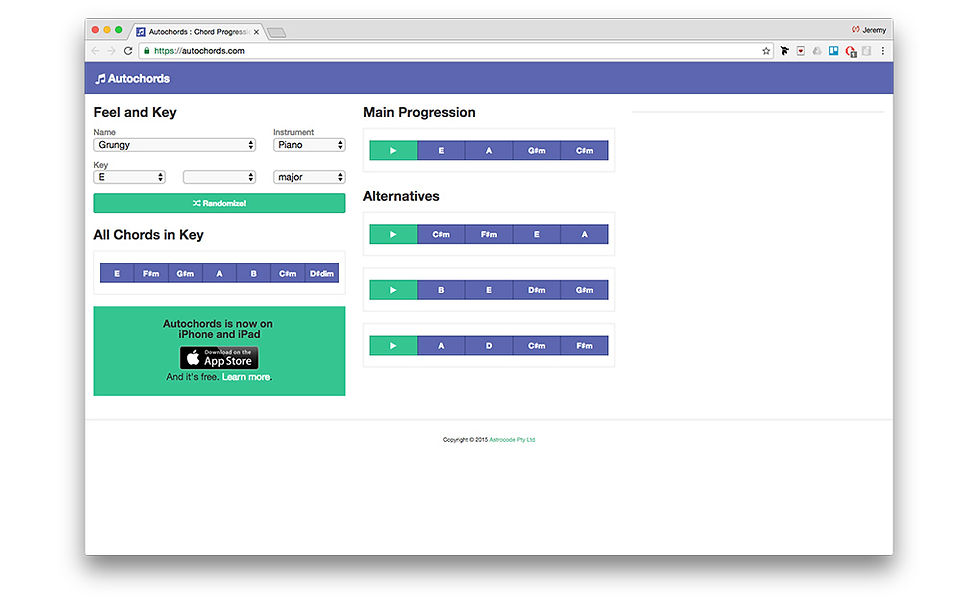The height and width of the screenshot is (602, 980).
Task: Play the B E D#m G#m alternative
Action: 393,290
